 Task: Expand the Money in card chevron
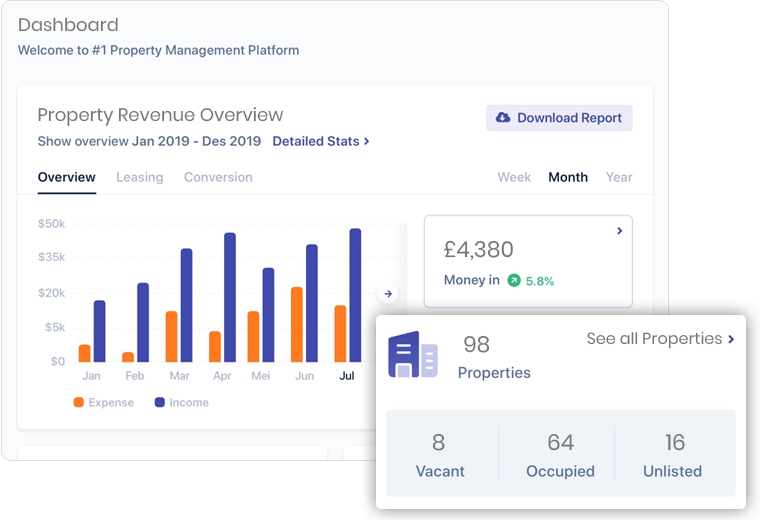click(x=619, y=231)
